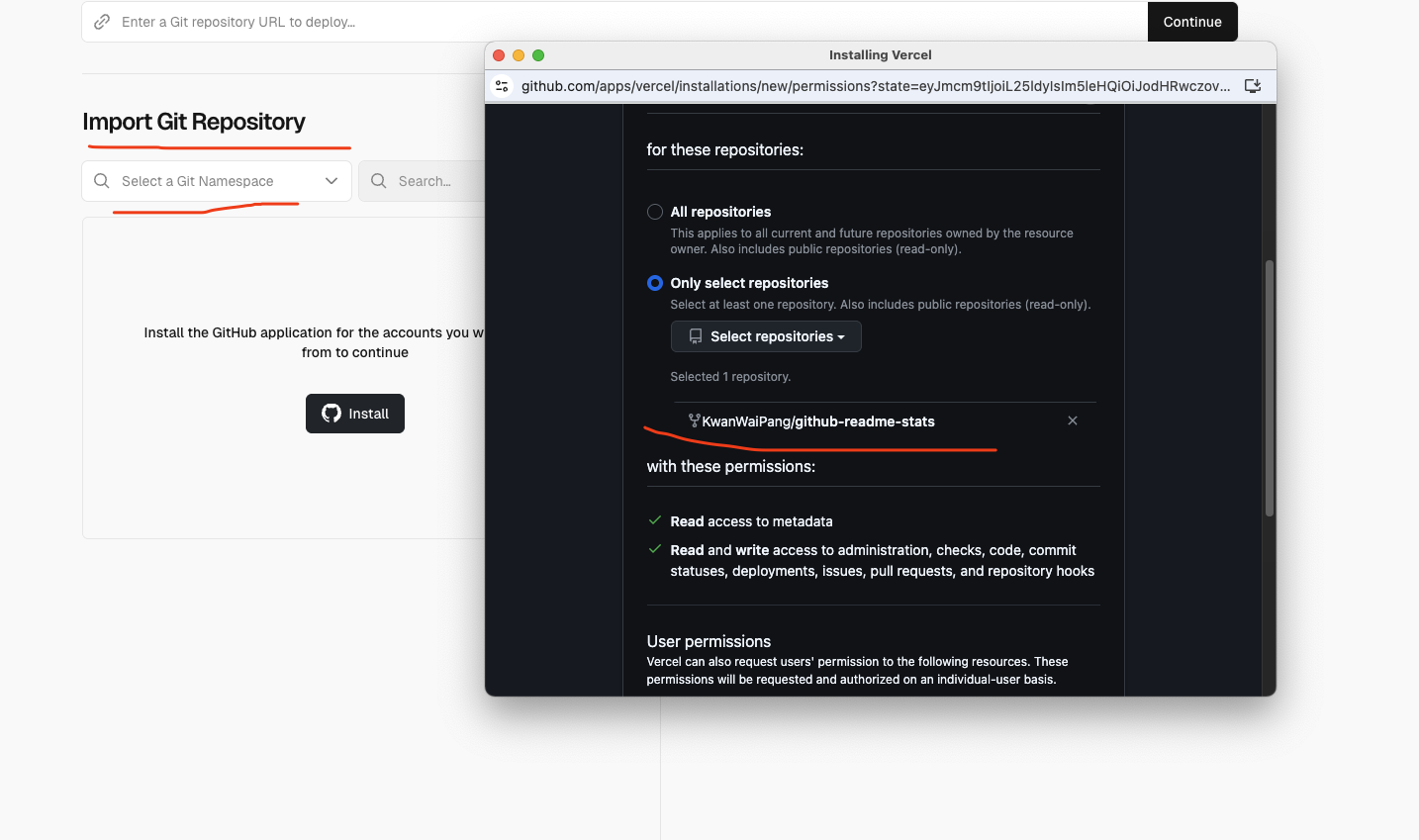Image resolution: width=1419 pixels, height=840 pixels.
Task: Click the chevron arrow of Git Namespace selector
Action: [x=331, y=181]
